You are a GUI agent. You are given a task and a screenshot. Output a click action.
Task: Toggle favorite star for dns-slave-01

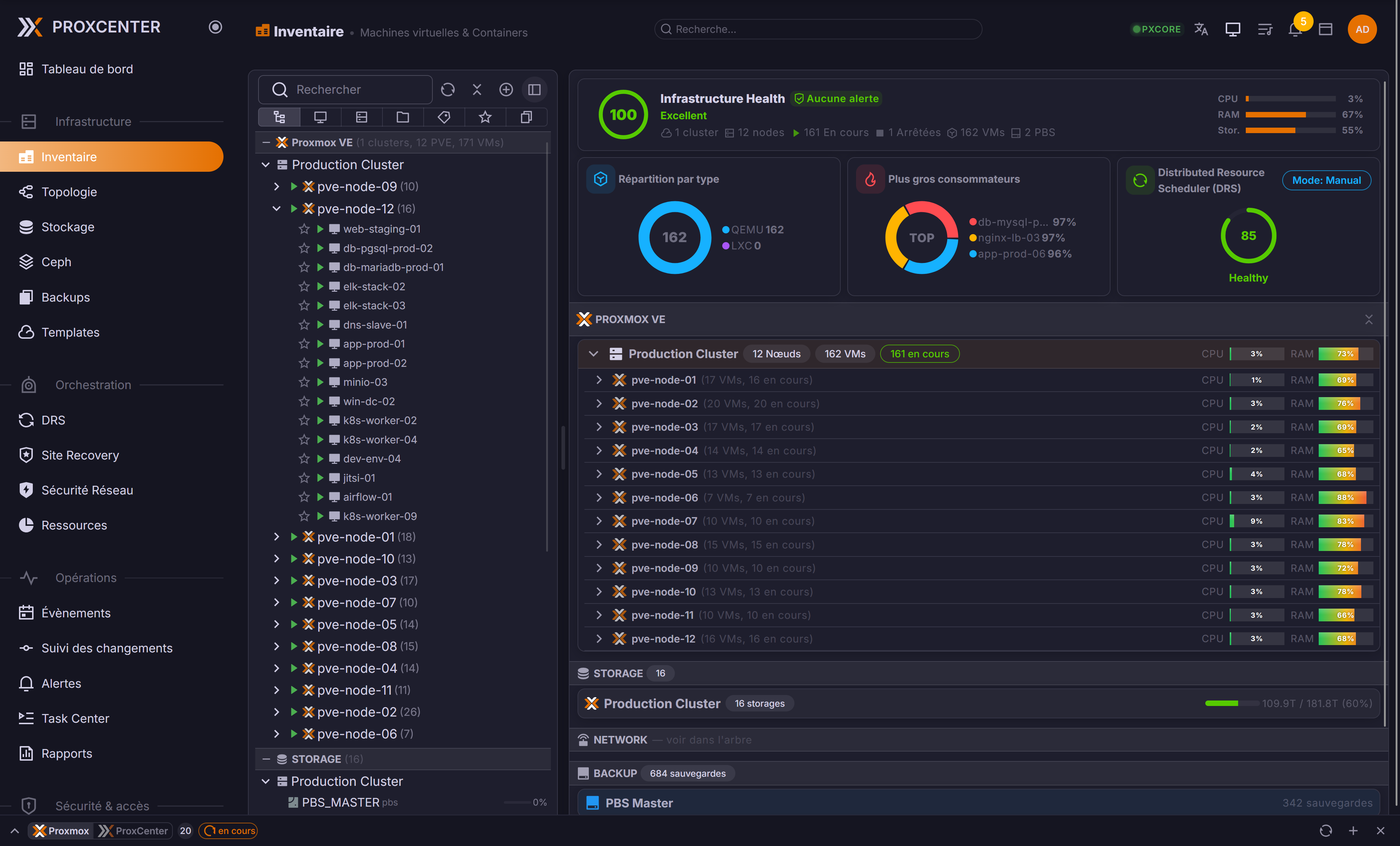click(x=304, y=325)
